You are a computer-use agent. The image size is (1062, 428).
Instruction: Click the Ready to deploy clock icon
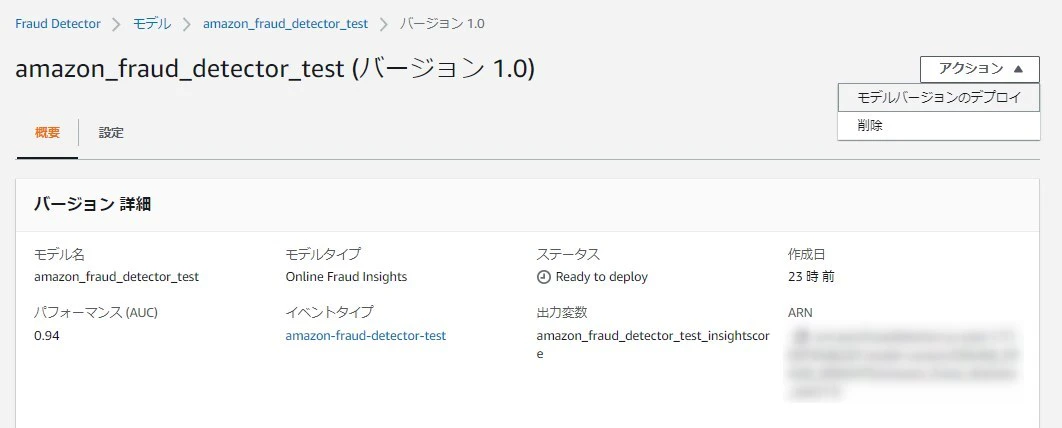543,277
